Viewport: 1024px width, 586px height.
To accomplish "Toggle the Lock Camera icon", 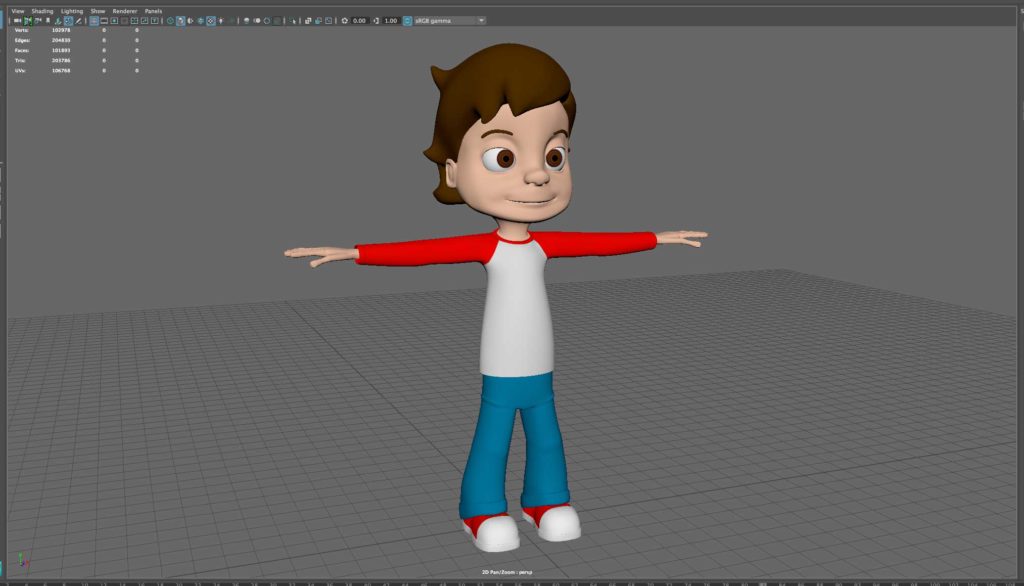I will (27, 20).
